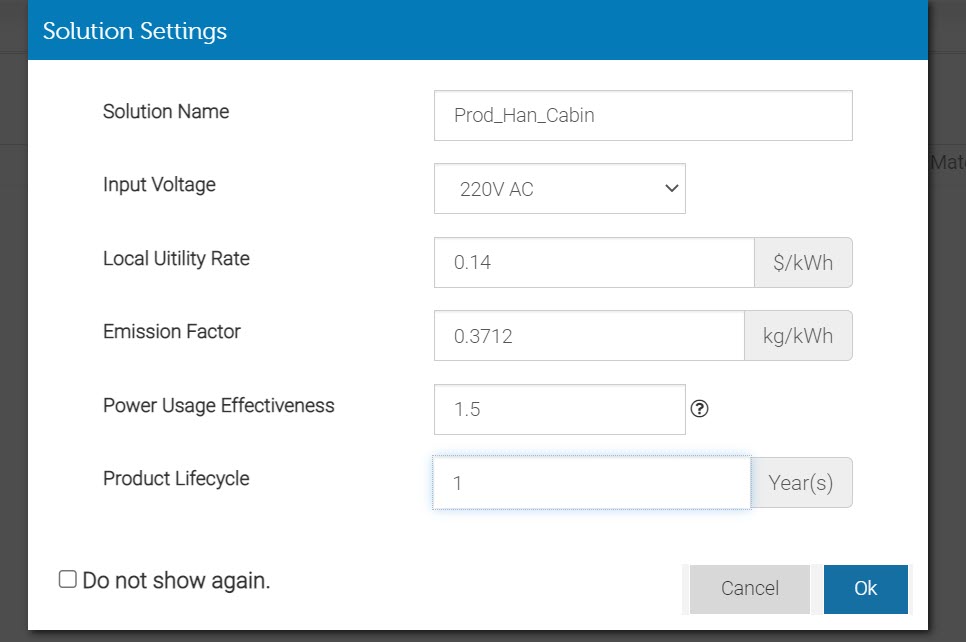The height and width of the screenshot is (642, 966).
Task: Click the Year(s) unit label
Action: coord(802,483)
